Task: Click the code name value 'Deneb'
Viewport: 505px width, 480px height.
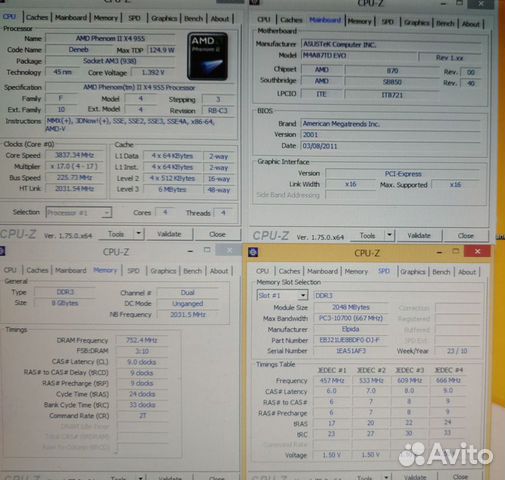Action: coord(79,50)
